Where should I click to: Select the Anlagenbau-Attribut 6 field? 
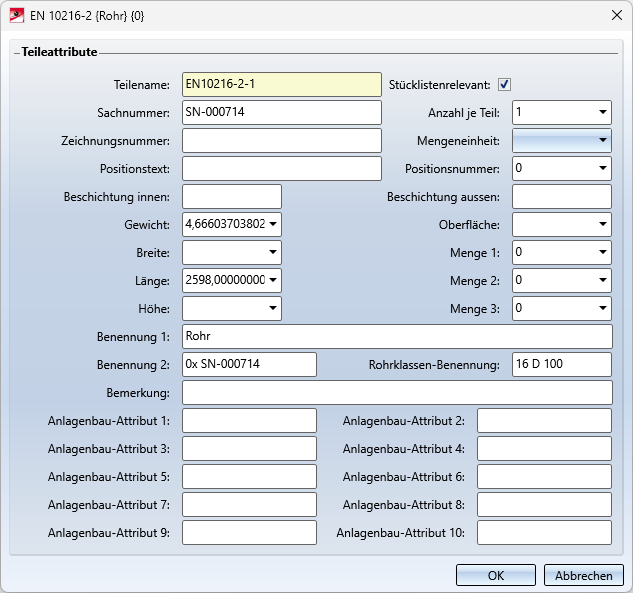545,477
